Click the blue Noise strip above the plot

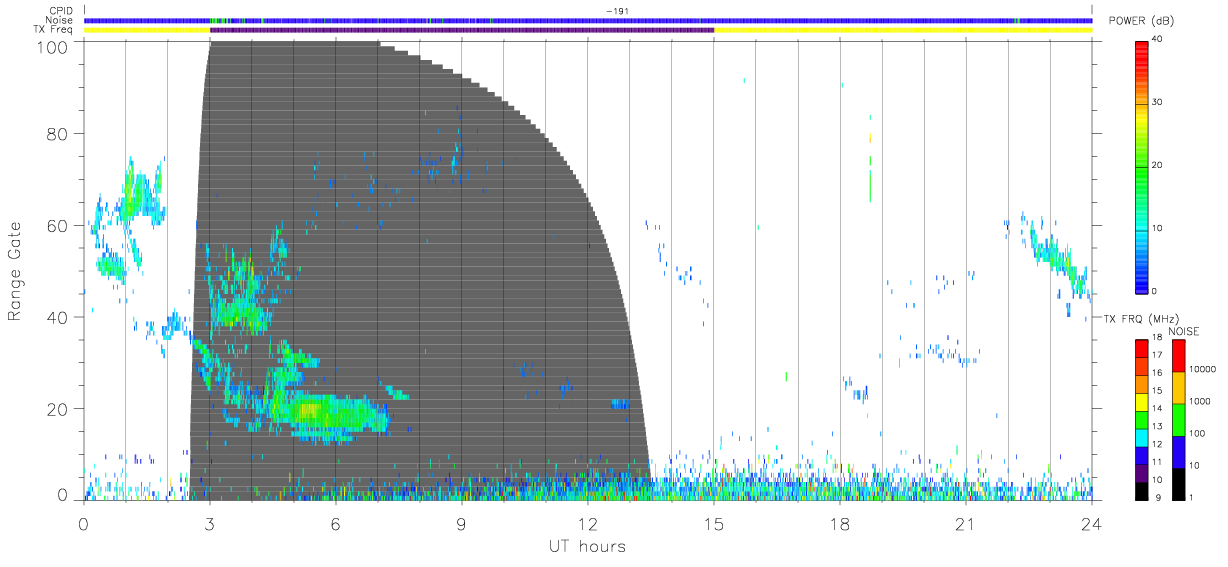point(588,20)
